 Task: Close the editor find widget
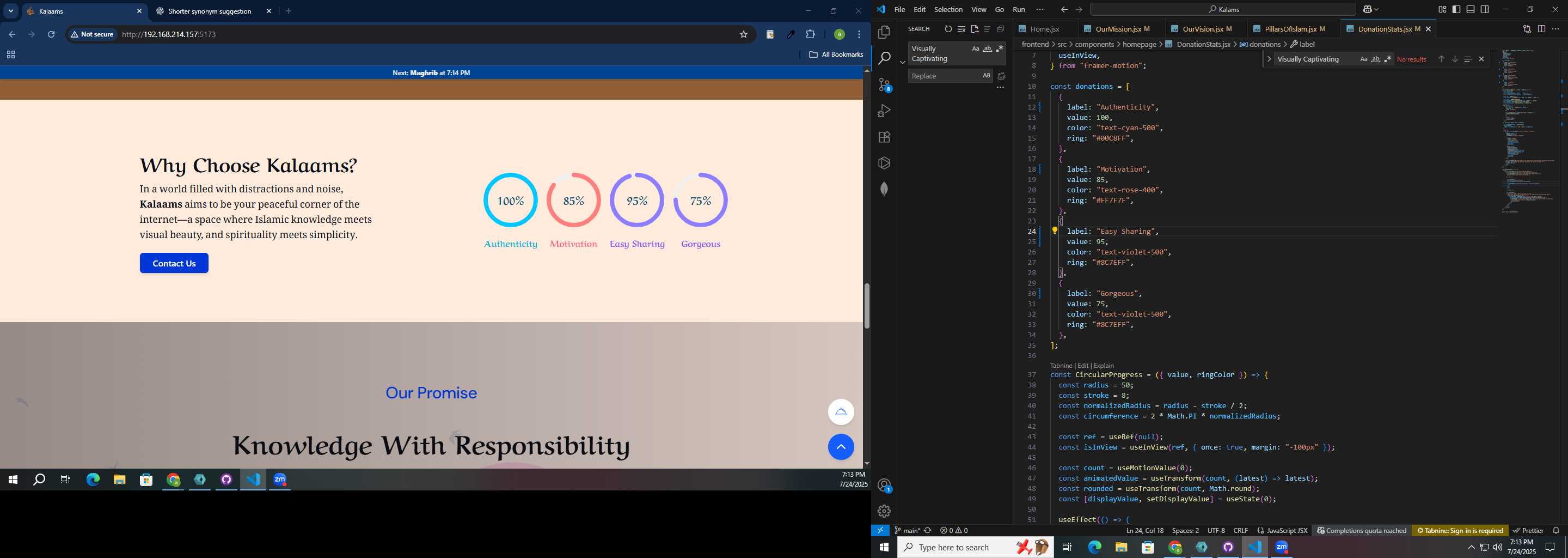coord(1481,59)
